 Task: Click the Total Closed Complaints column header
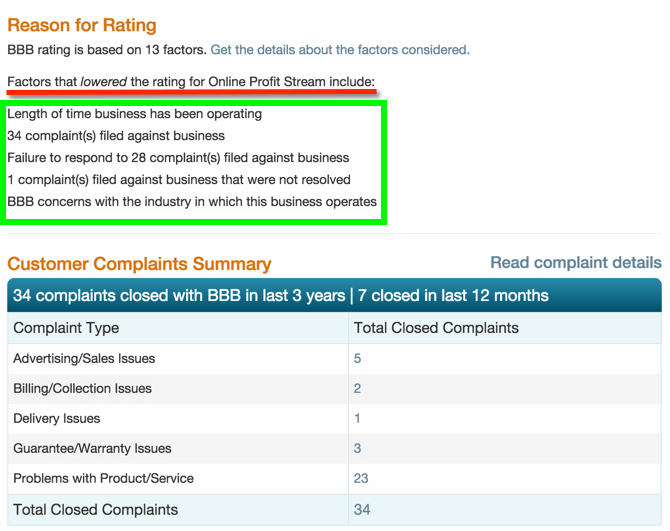coord(436,328)
